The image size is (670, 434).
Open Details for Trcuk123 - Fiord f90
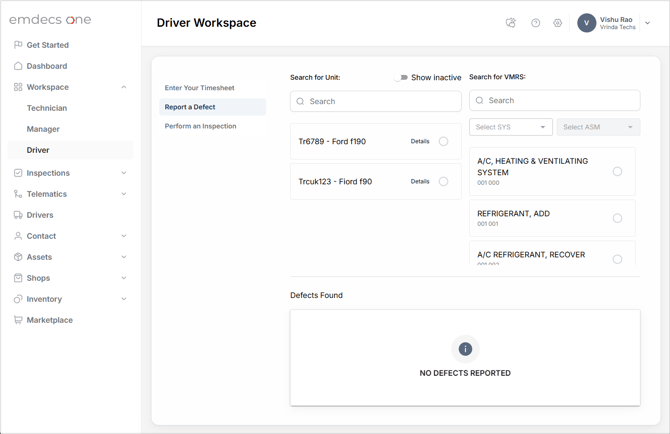click(420, 182)
